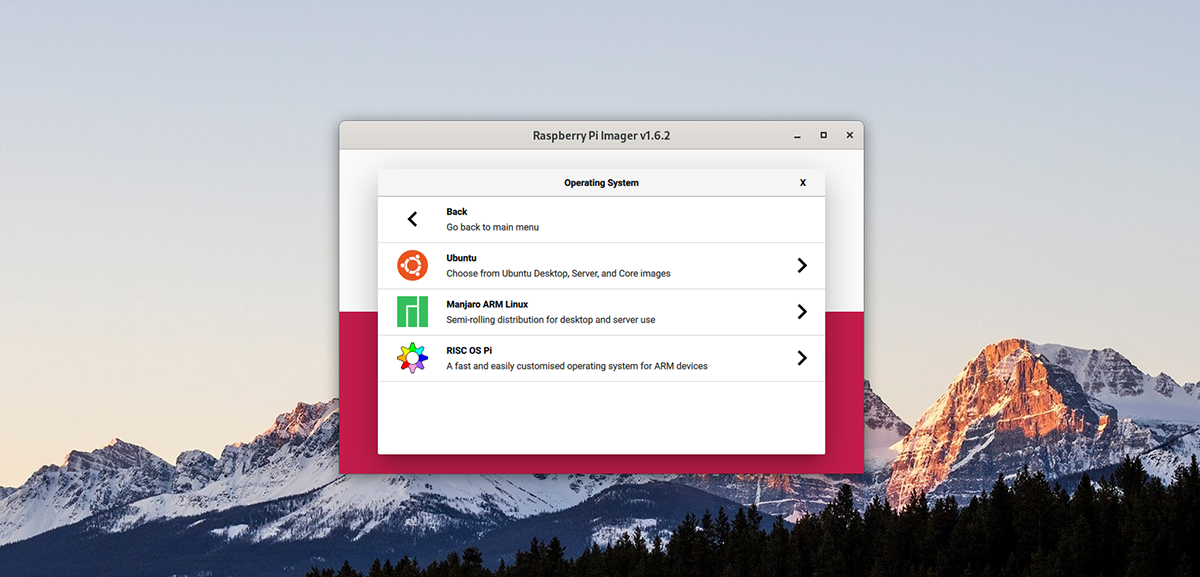Image resolution: width=1200 pixels, height=577 pixels.
Task: Click the RISC OS Pi description text
Action: [575, 366]
